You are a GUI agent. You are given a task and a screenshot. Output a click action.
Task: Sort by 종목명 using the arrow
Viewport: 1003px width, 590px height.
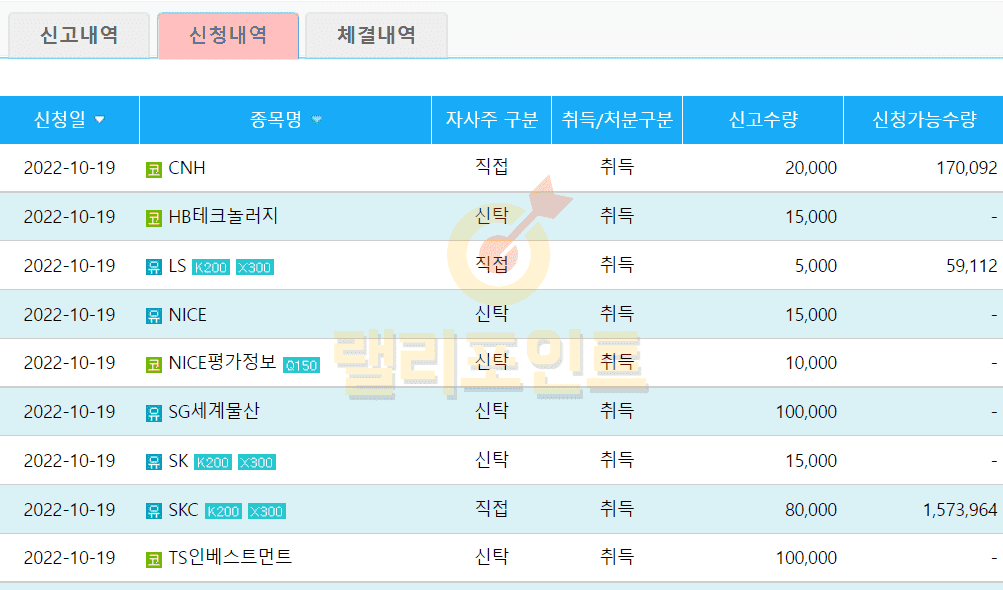pos(317,120)
